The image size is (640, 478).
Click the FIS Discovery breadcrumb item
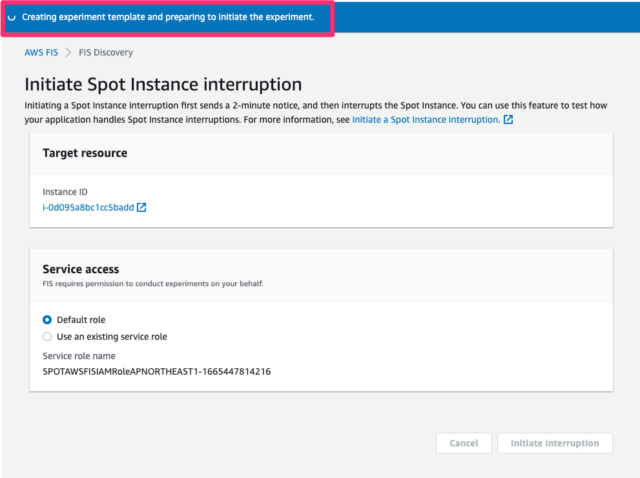click(105, 53)
